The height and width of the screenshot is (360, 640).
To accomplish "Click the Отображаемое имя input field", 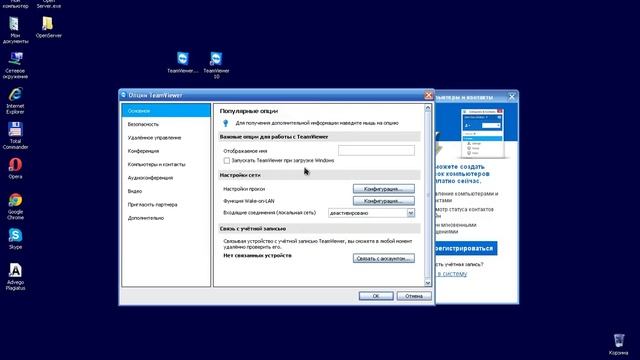I will pyautogui.click(x=376, y=150).
